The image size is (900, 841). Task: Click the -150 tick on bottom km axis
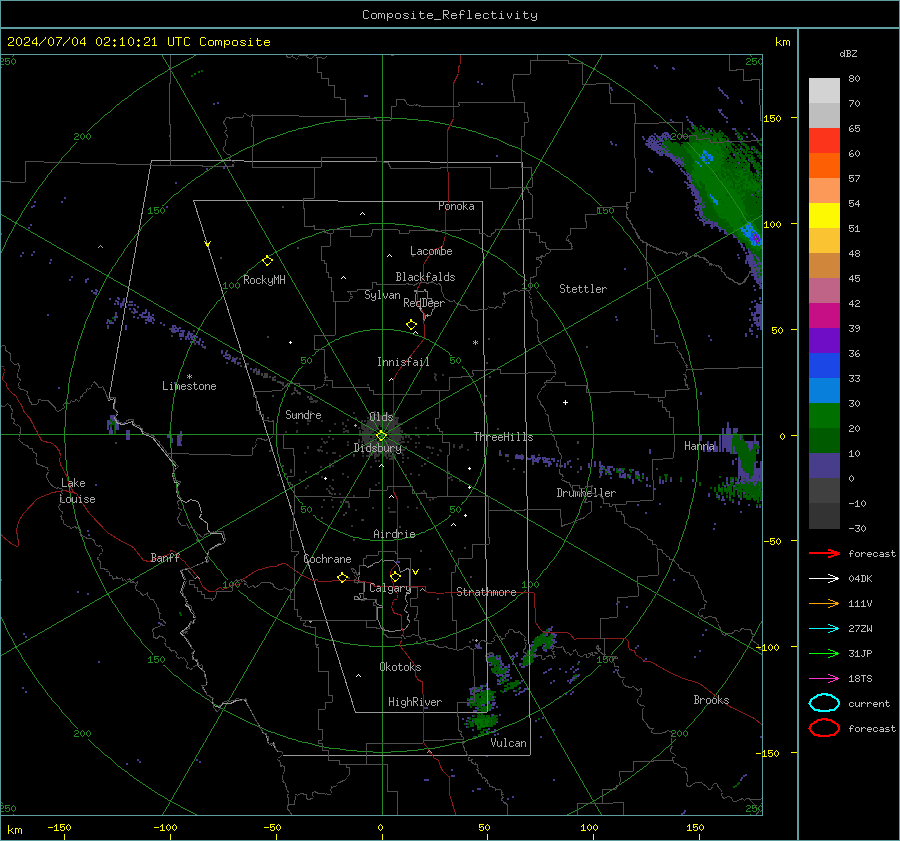pos(59,827)
